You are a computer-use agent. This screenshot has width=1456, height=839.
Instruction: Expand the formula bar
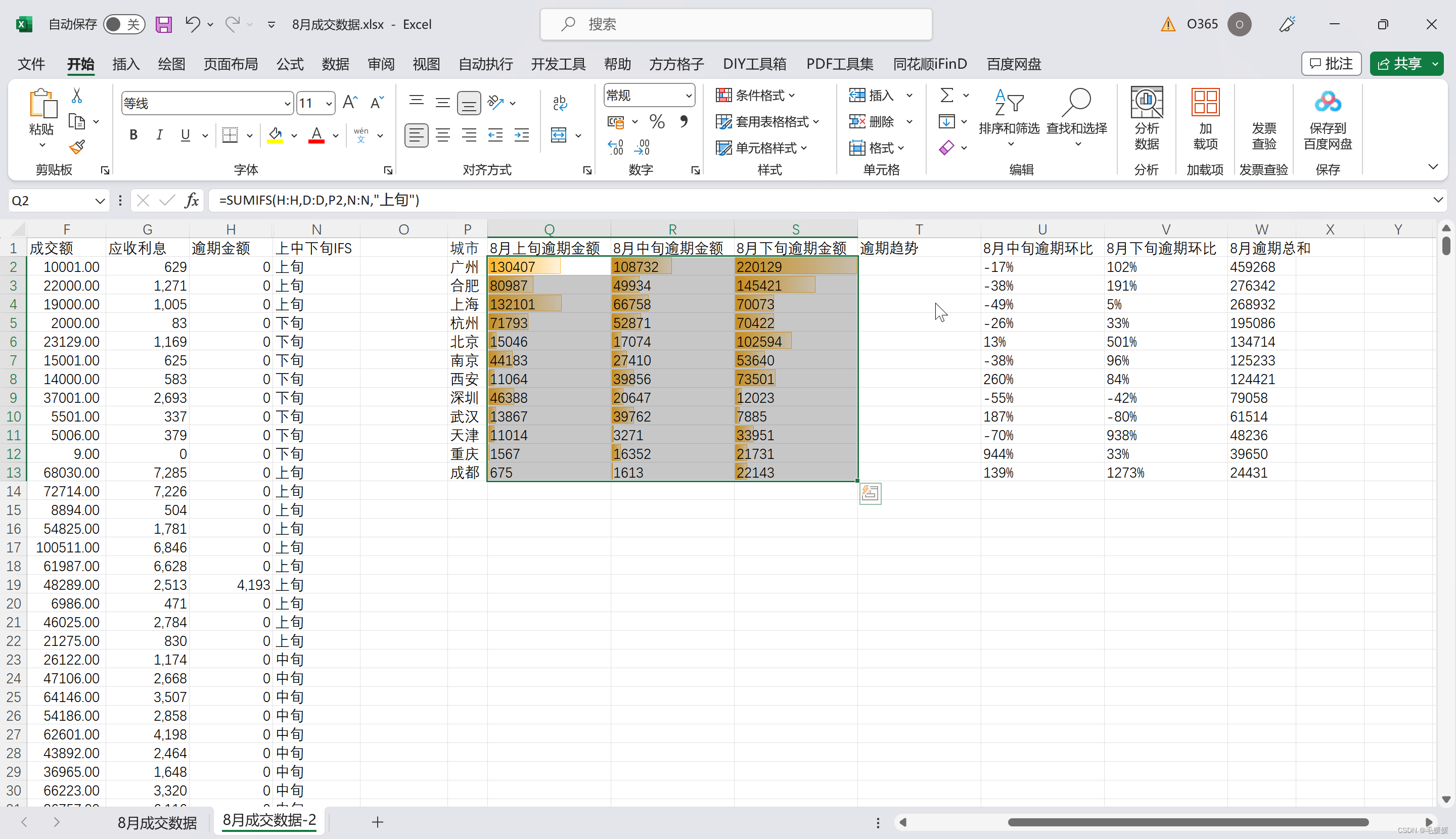(x=1438, y=200)
